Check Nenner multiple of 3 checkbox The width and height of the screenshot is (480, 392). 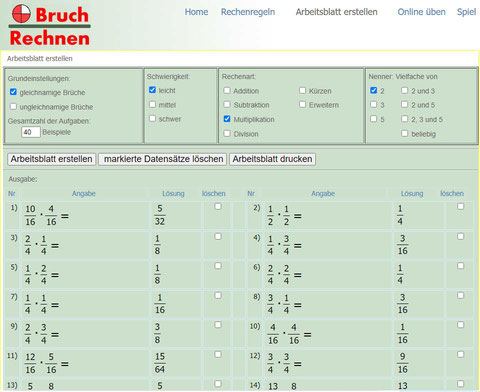[x=374, y=104]
